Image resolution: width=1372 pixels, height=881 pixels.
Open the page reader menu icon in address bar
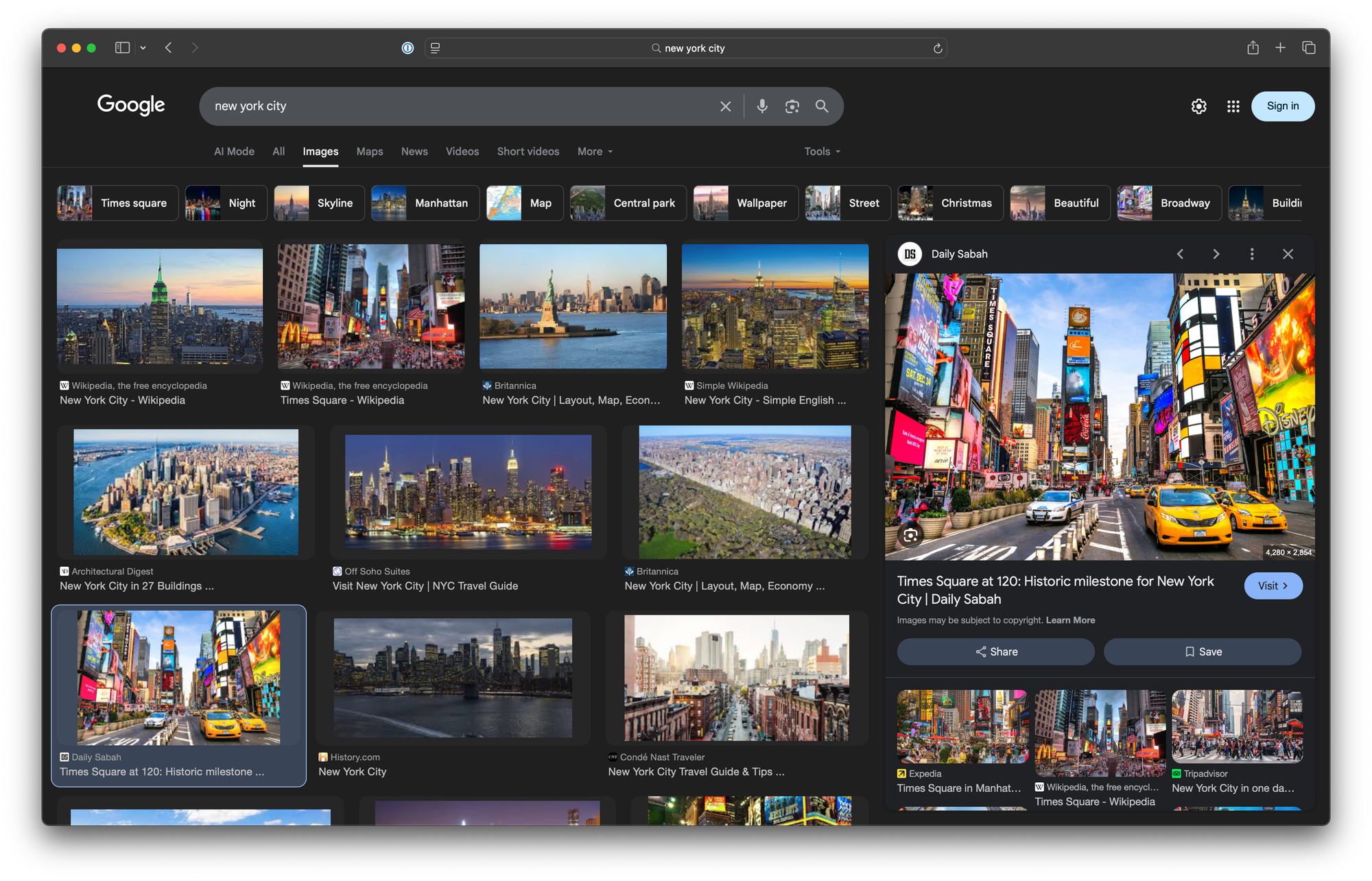coord(435,48)
